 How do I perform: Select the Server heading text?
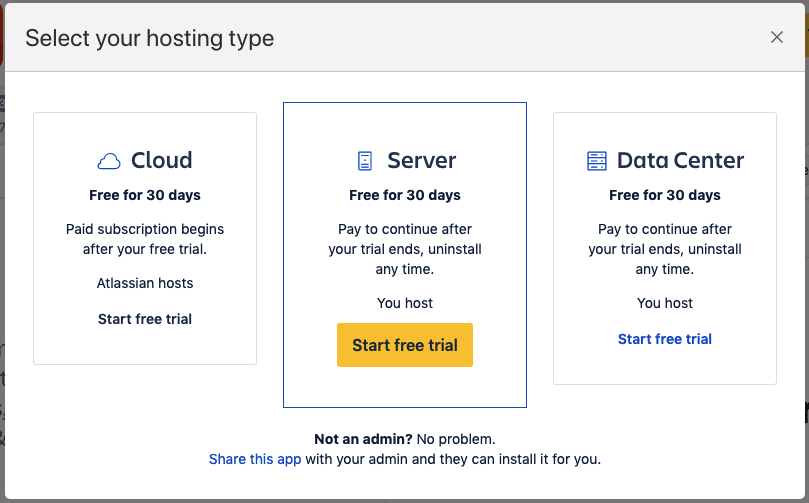coord(421,160)
